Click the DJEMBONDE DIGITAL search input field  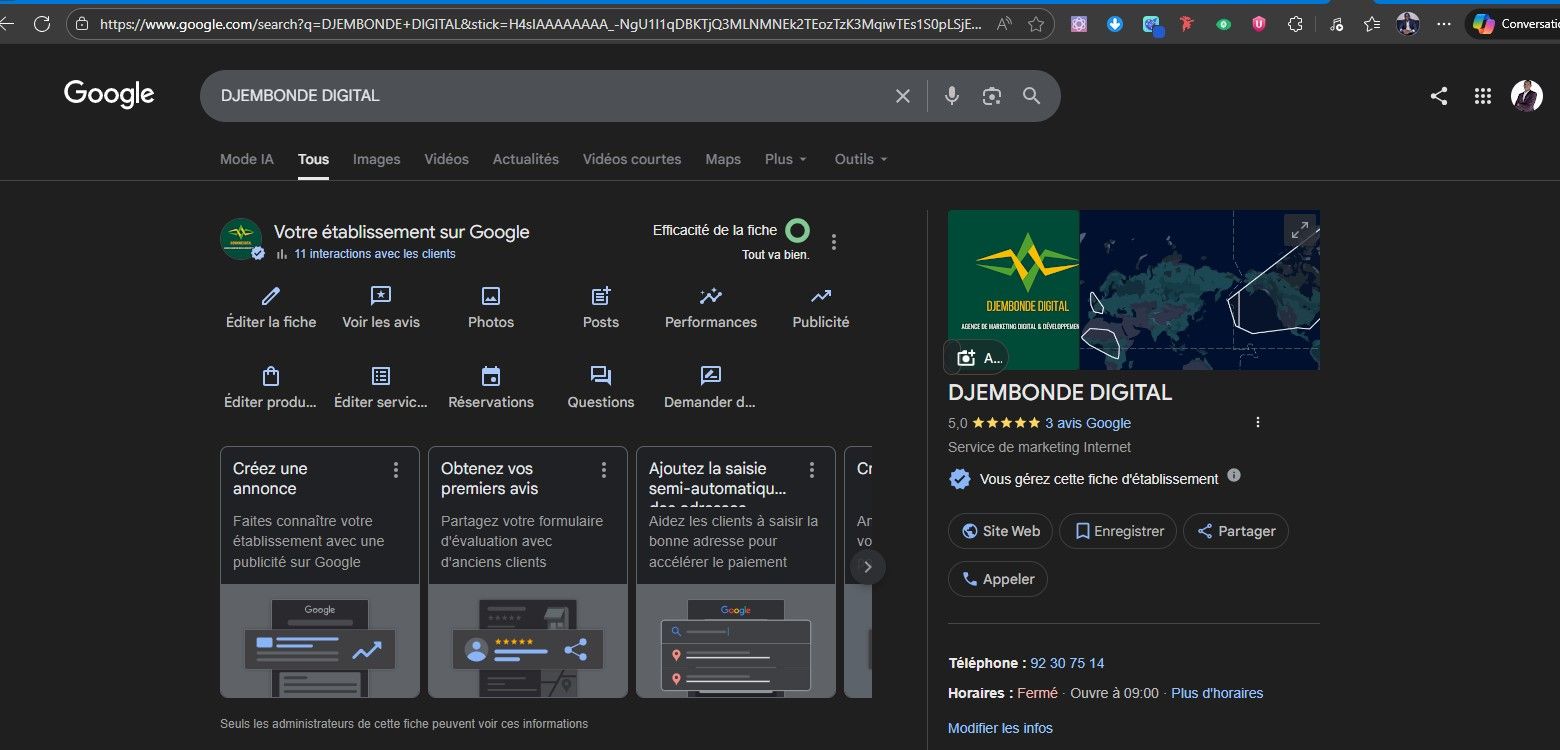(x=540, y=96)
